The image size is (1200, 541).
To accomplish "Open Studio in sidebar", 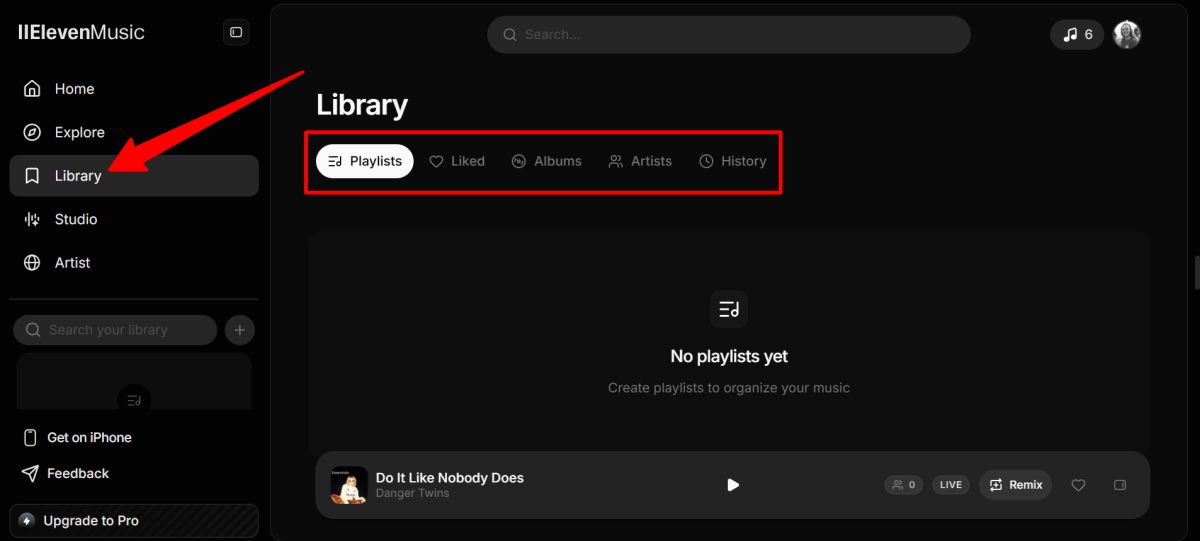I will [134, 219].
